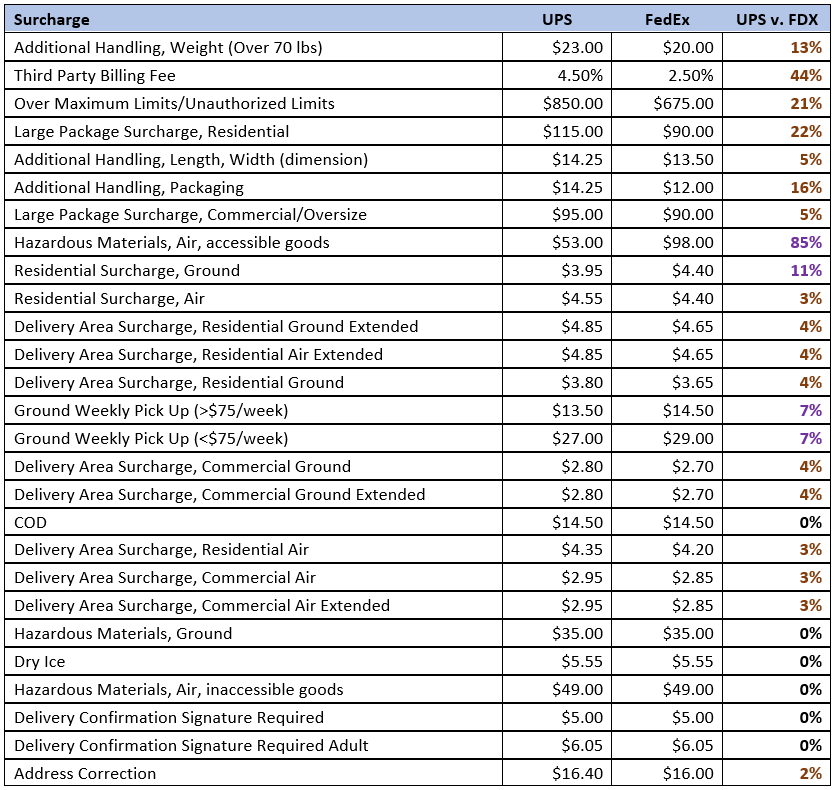Select "Additional Handling, Weight (Over 70 lbs)" row label
Image resolution: width=838 pixels, height=790 pixels.
[168, 48]
